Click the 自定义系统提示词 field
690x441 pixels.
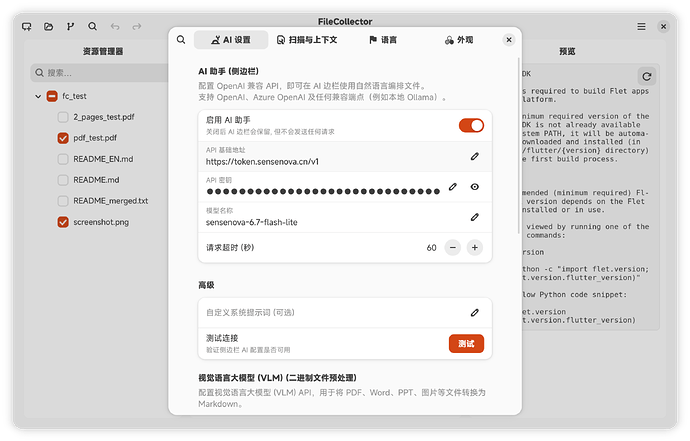click(x=345, y=312)
